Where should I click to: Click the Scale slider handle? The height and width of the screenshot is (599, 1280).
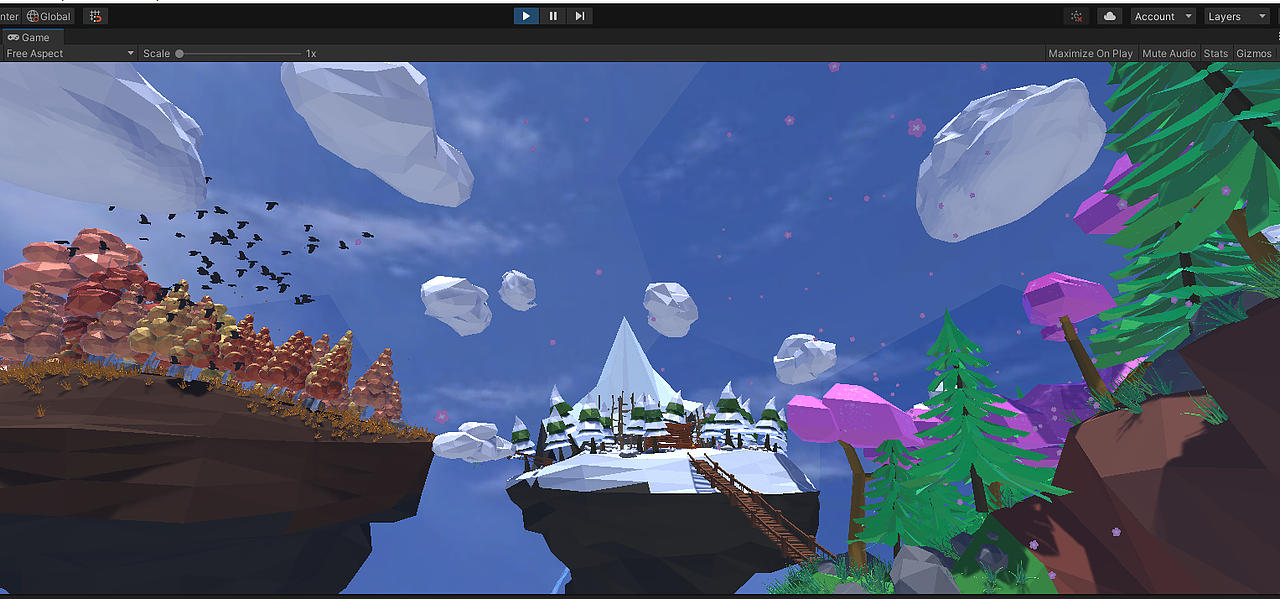pos(180,54)
